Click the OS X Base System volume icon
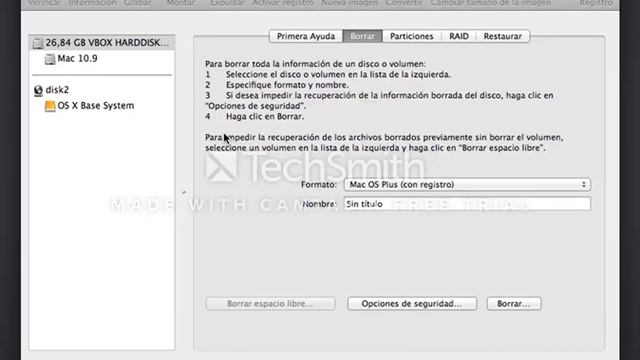The image size is (640, 360). (x=50, y=106)
